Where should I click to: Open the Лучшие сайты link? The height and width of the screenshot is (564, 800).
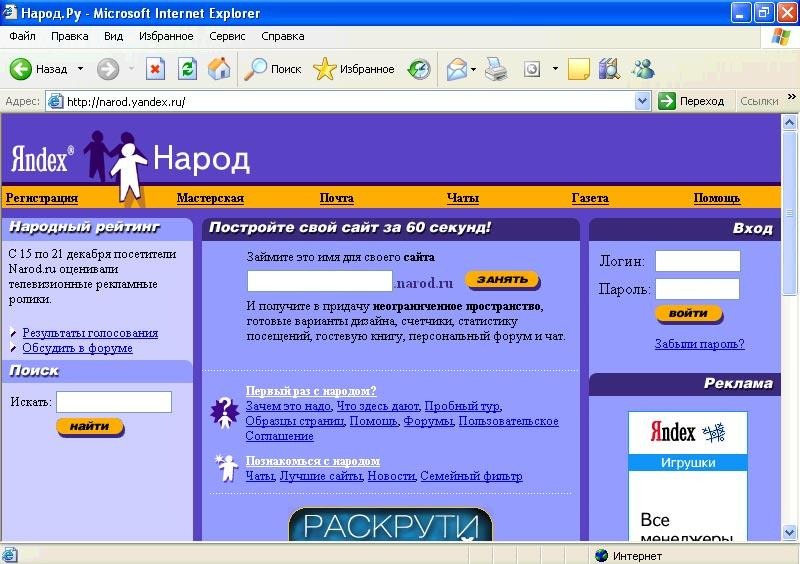[x=321, y=476]
